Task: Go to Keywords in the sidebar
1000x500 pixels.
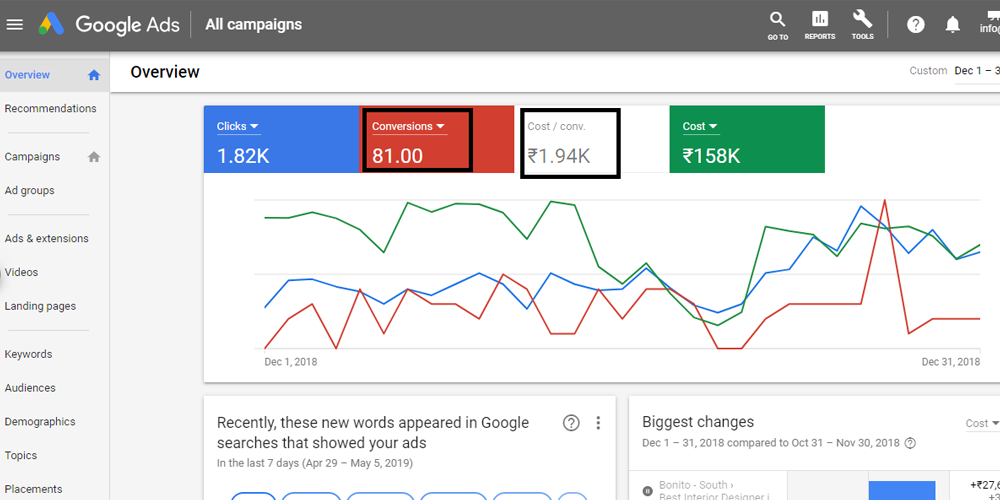Action: click(x=28, y=354)
